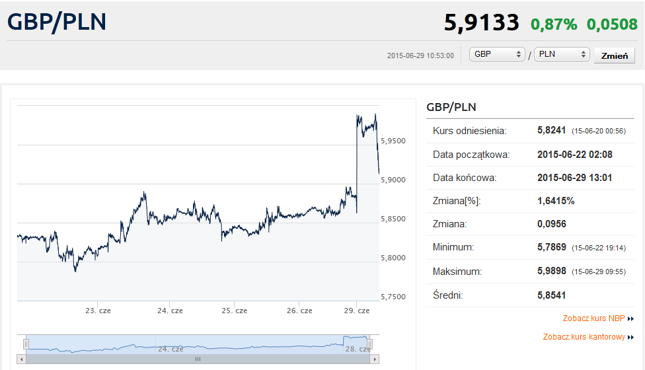
Task: Click the 5,8500 y-axis label
Action: (x=393, y=219)
